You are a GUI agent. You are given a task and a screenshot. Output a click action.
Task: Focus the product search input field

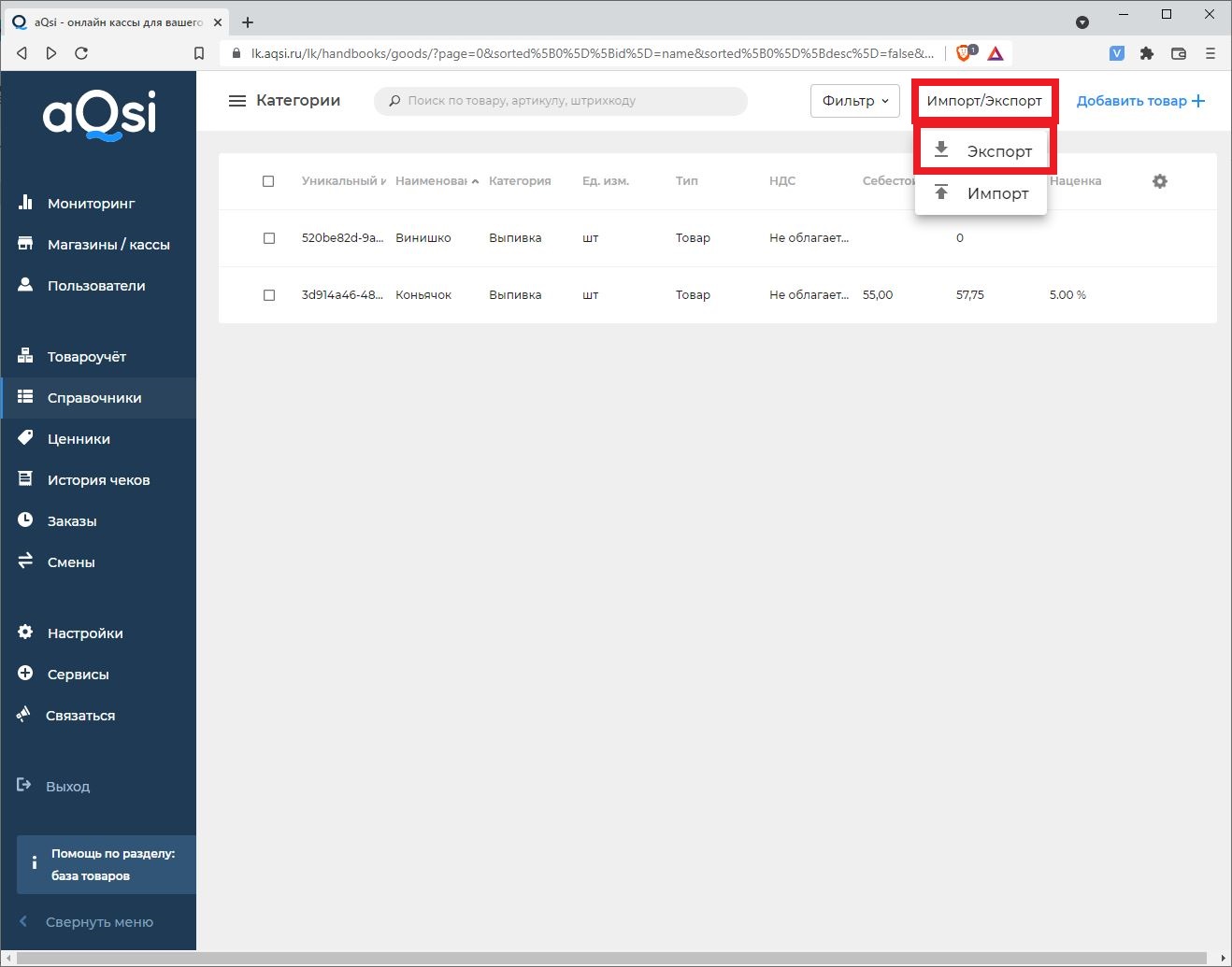coord(570,101)
